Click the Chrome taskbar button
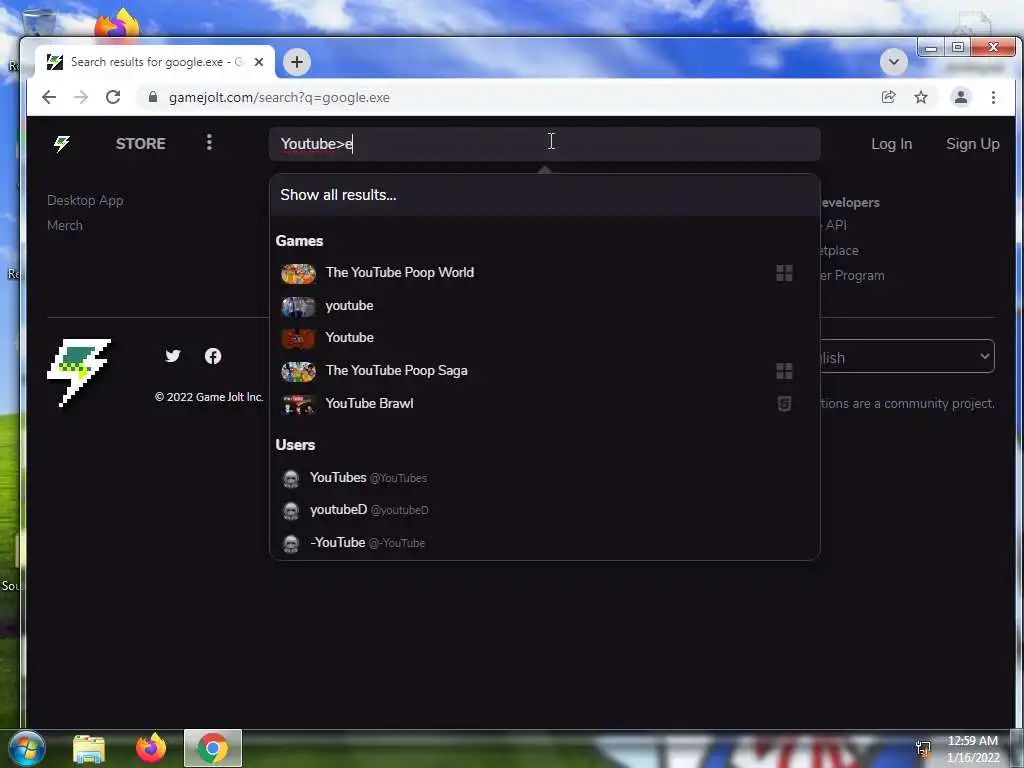 (213, 748)
